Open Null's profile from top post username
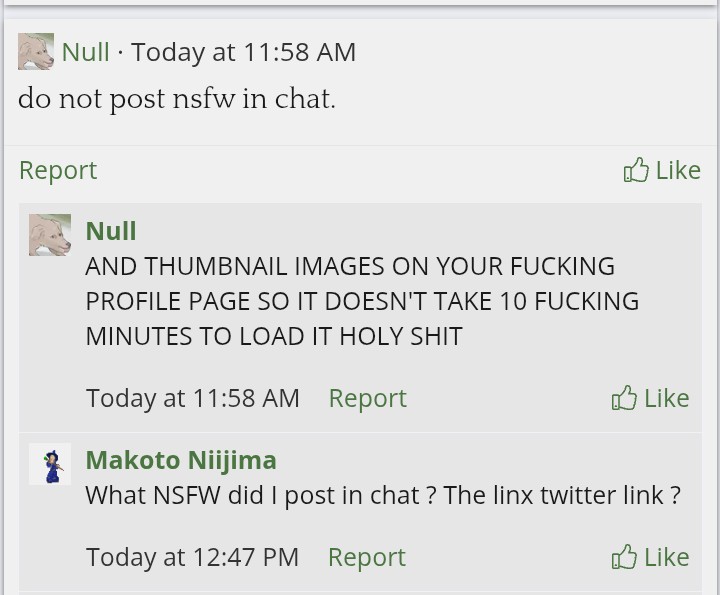720x595 pixels. tap(86, 52)
